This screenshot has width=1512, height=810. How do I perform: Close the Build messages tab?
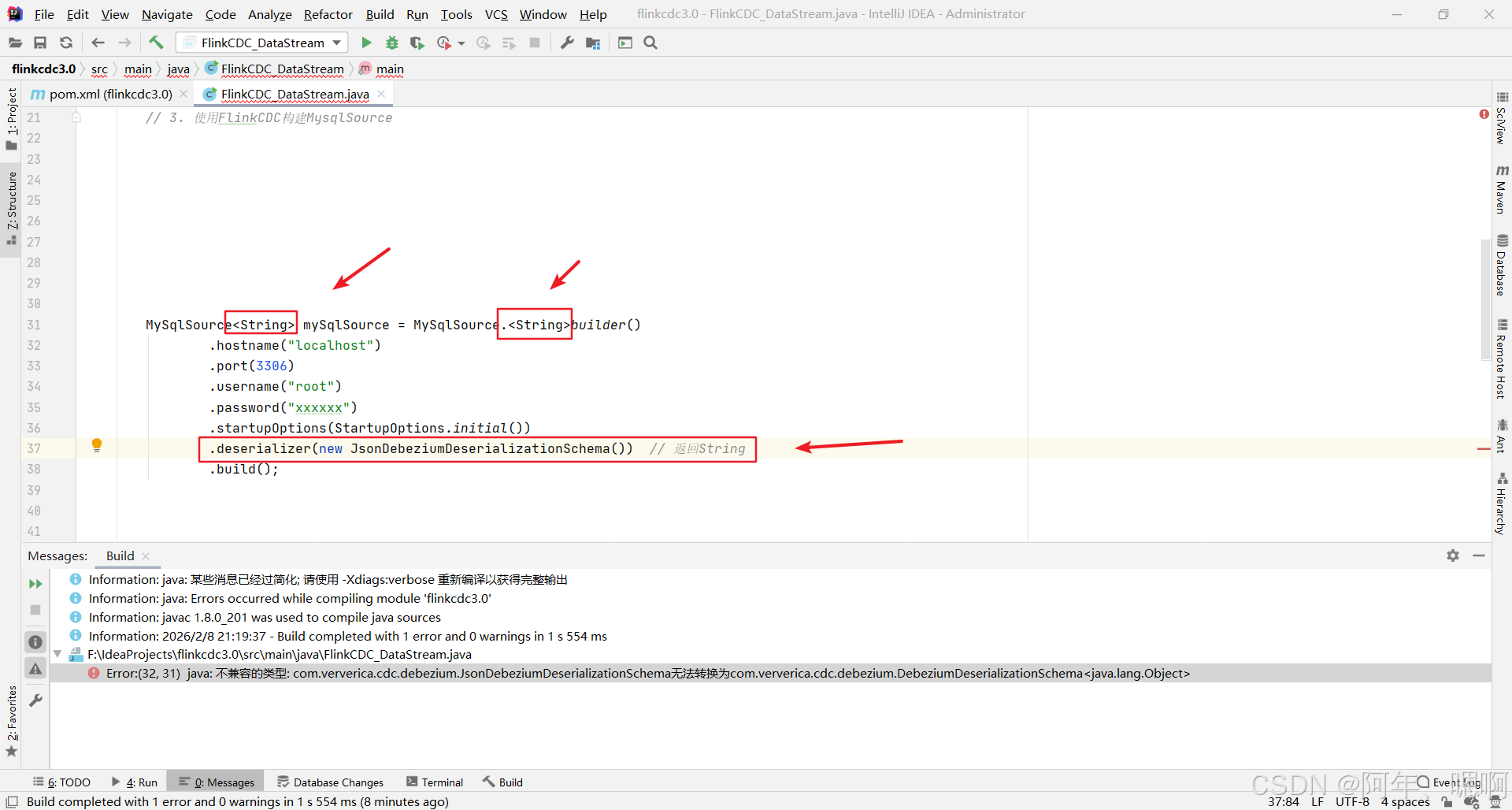(x=146, y=556)
